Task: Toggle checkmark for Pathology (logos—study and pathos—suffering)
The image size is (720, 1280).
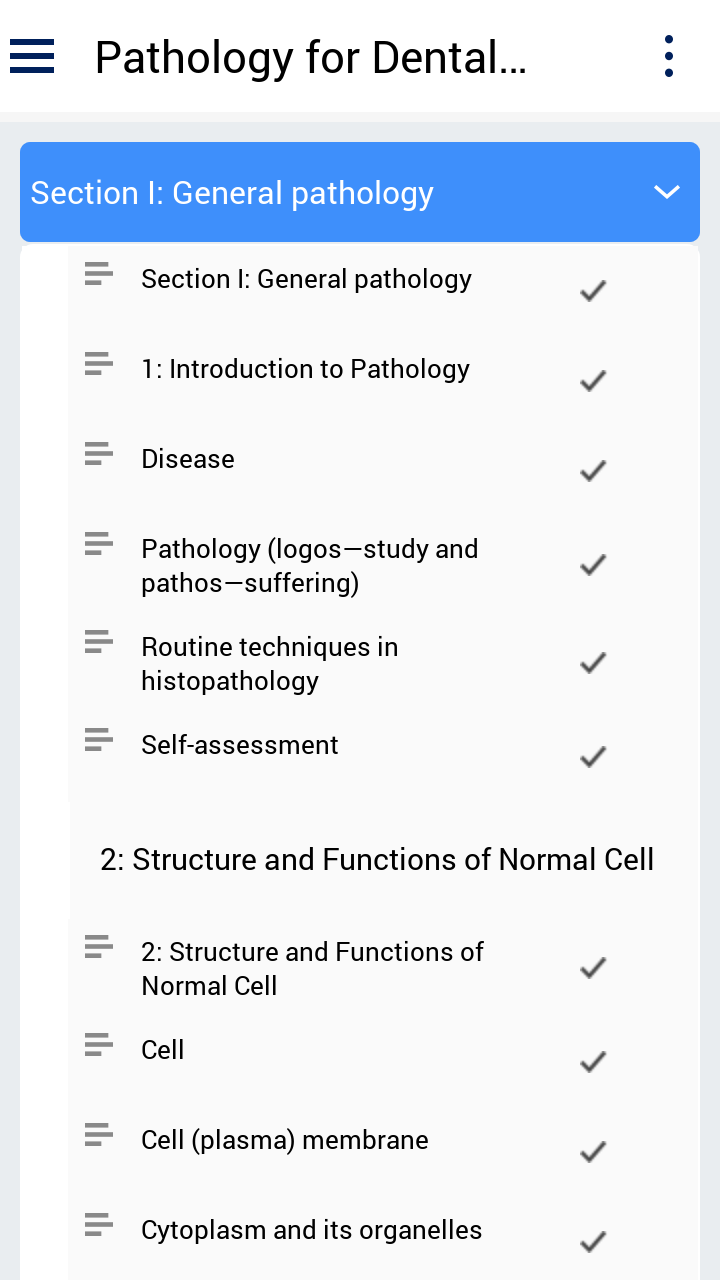Action: point(593,565)
